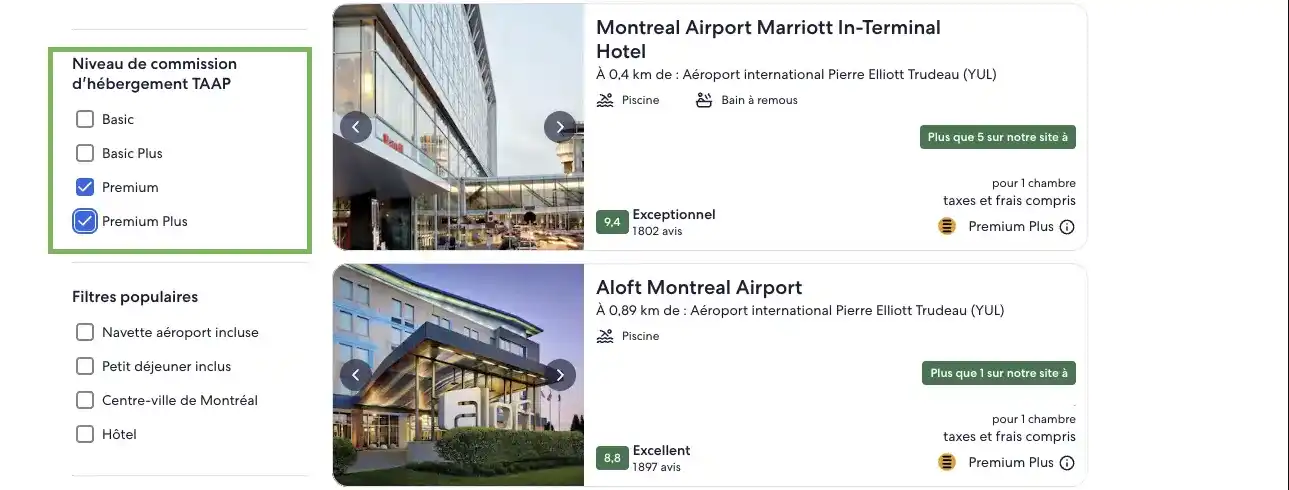Show previous photo of Aloft Montreal Airport
1289x490 pixels.
356,375
